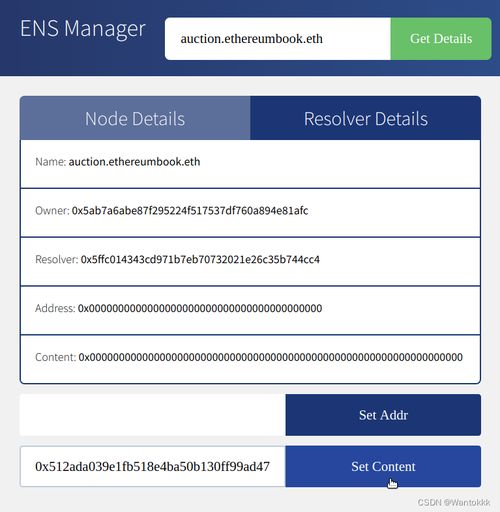Click the ENS Manager title
Screen dimensions: 500x512
pos(83,29)
